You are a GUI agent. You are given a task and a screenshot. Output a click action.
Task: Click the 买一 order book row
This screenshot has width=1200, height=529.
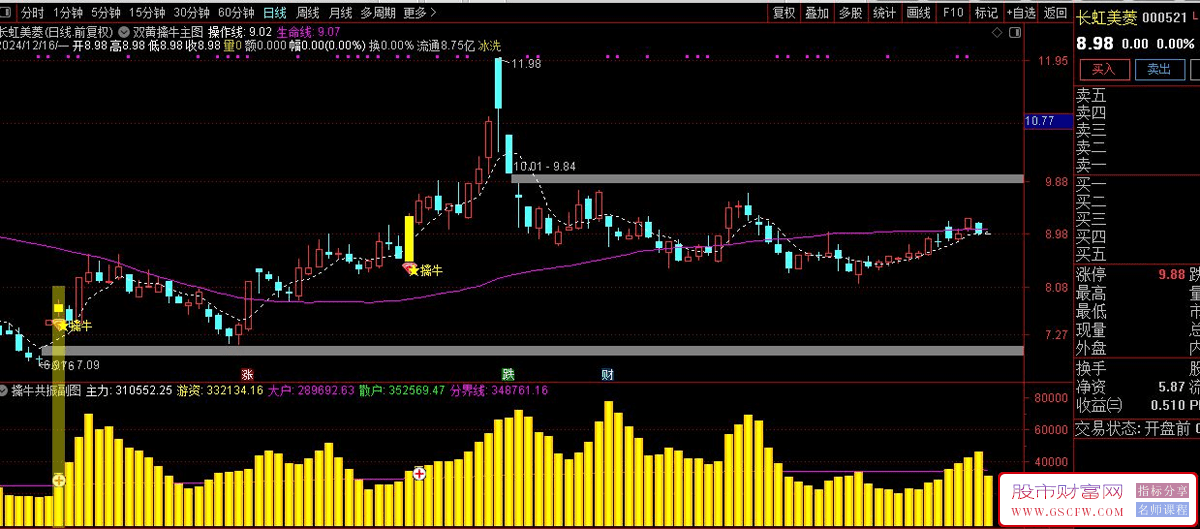(x=1137, y=184)
